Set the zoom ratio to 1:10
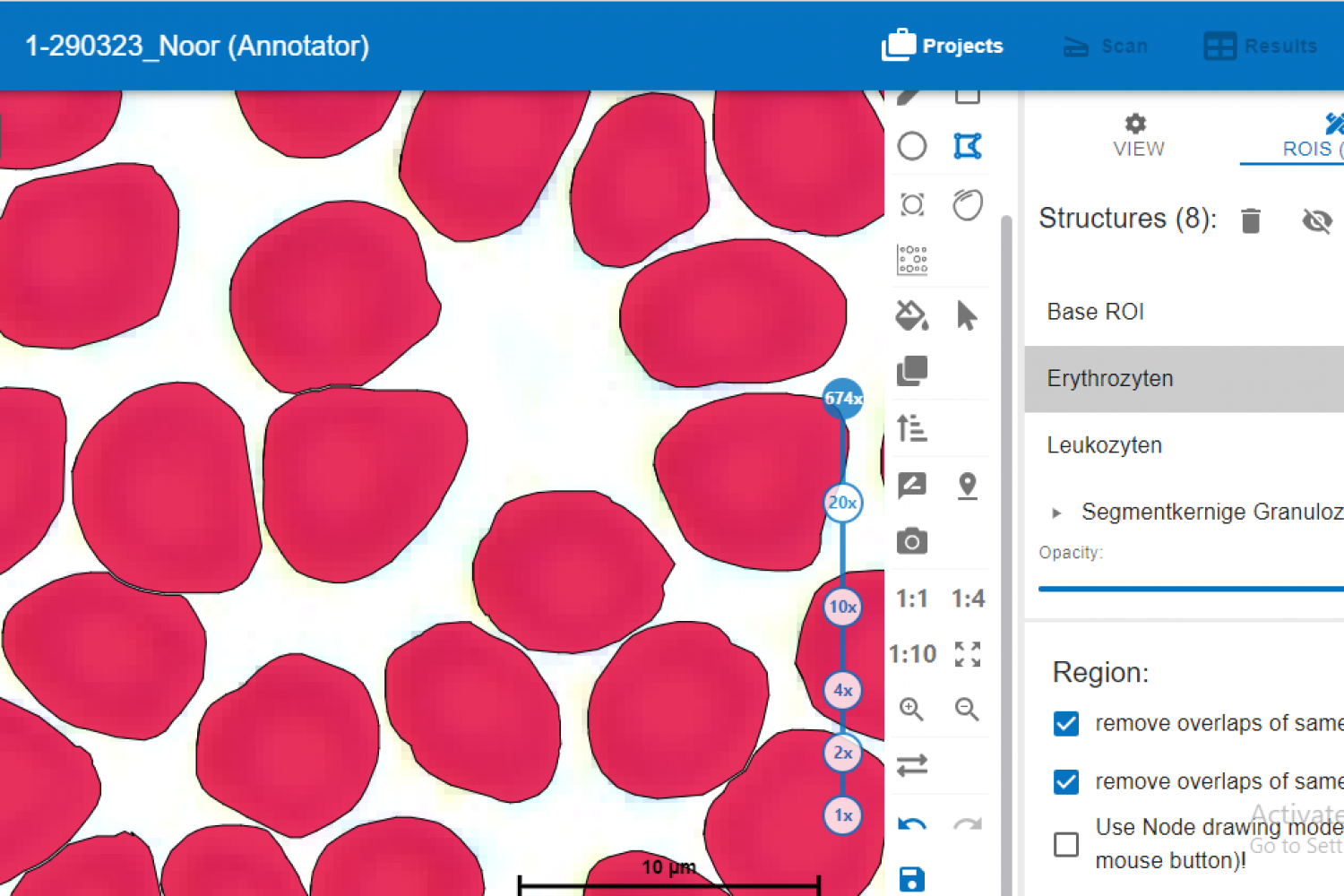This screenshot has width=1344, height=896. point(912,654)
